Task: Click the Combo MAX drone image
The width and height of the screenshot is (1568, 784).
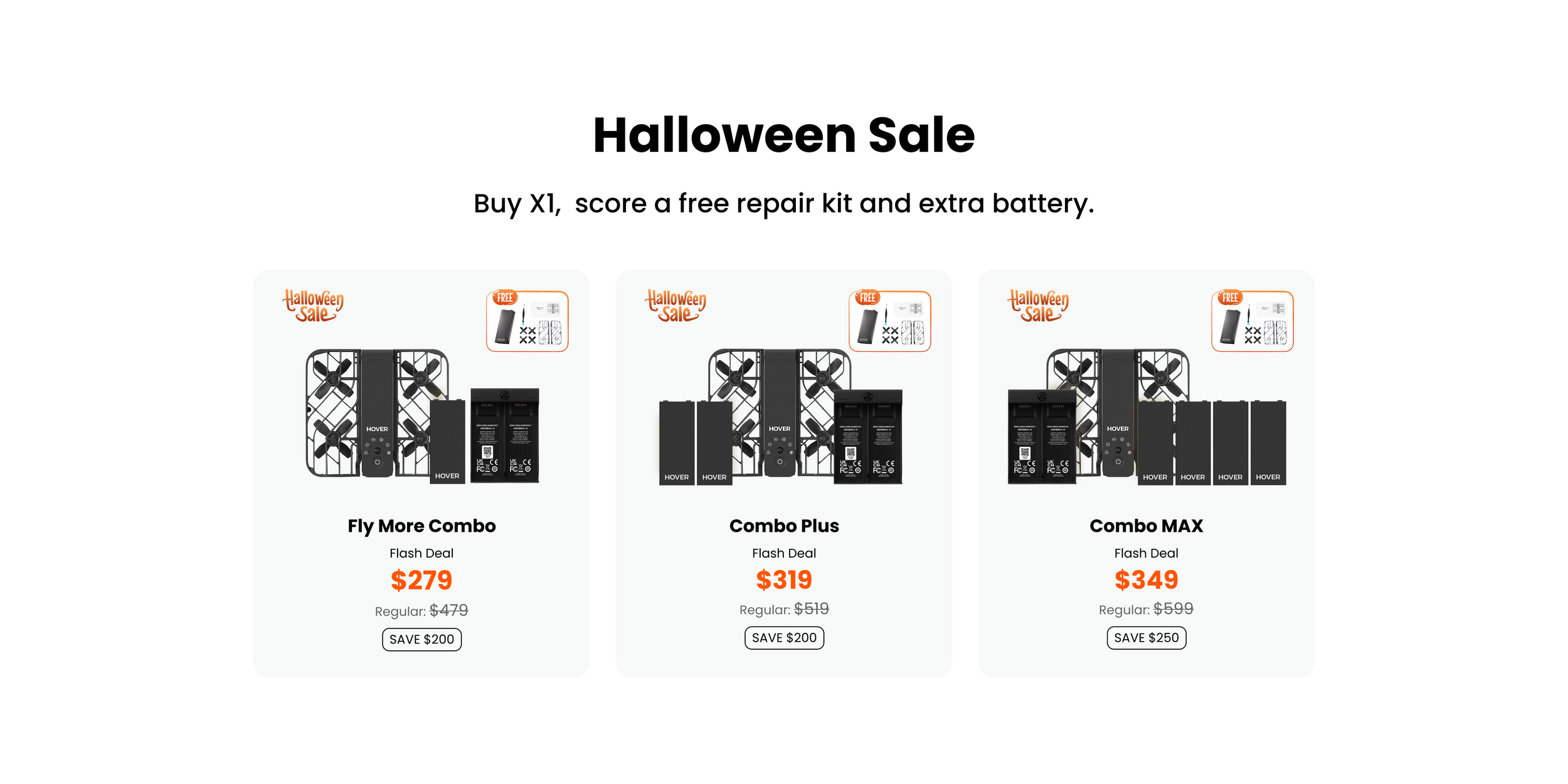Action: [x=1147, y=417]
